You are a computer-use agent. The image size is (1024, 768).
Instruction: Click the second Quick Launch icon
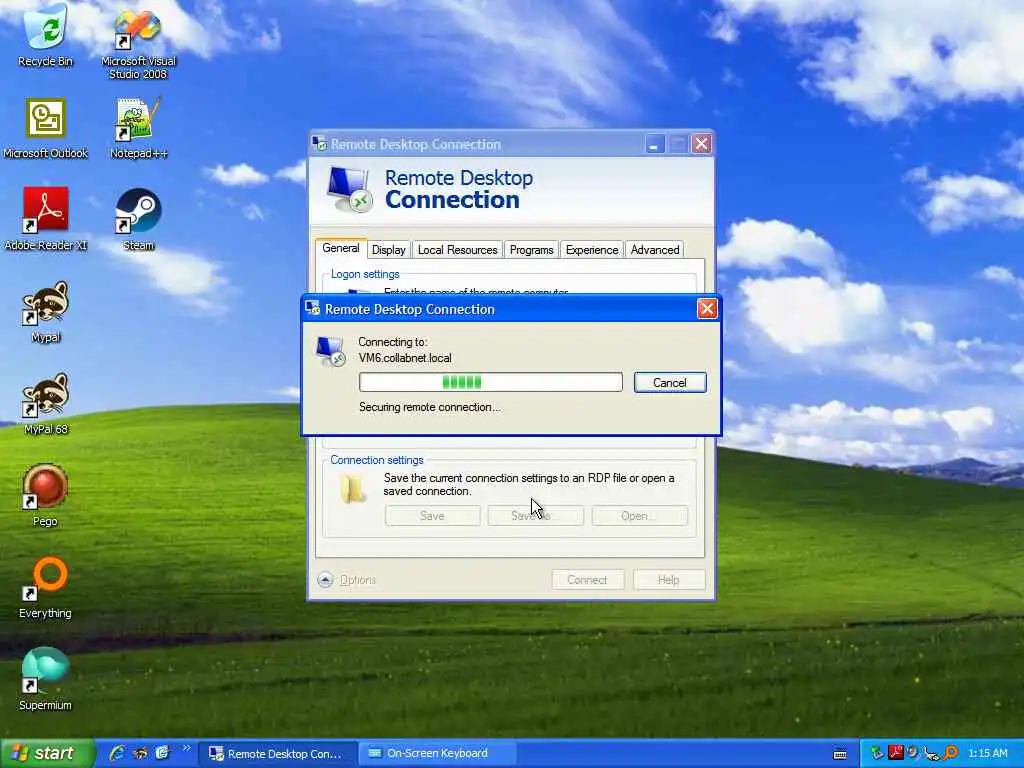tap(140, 753)
